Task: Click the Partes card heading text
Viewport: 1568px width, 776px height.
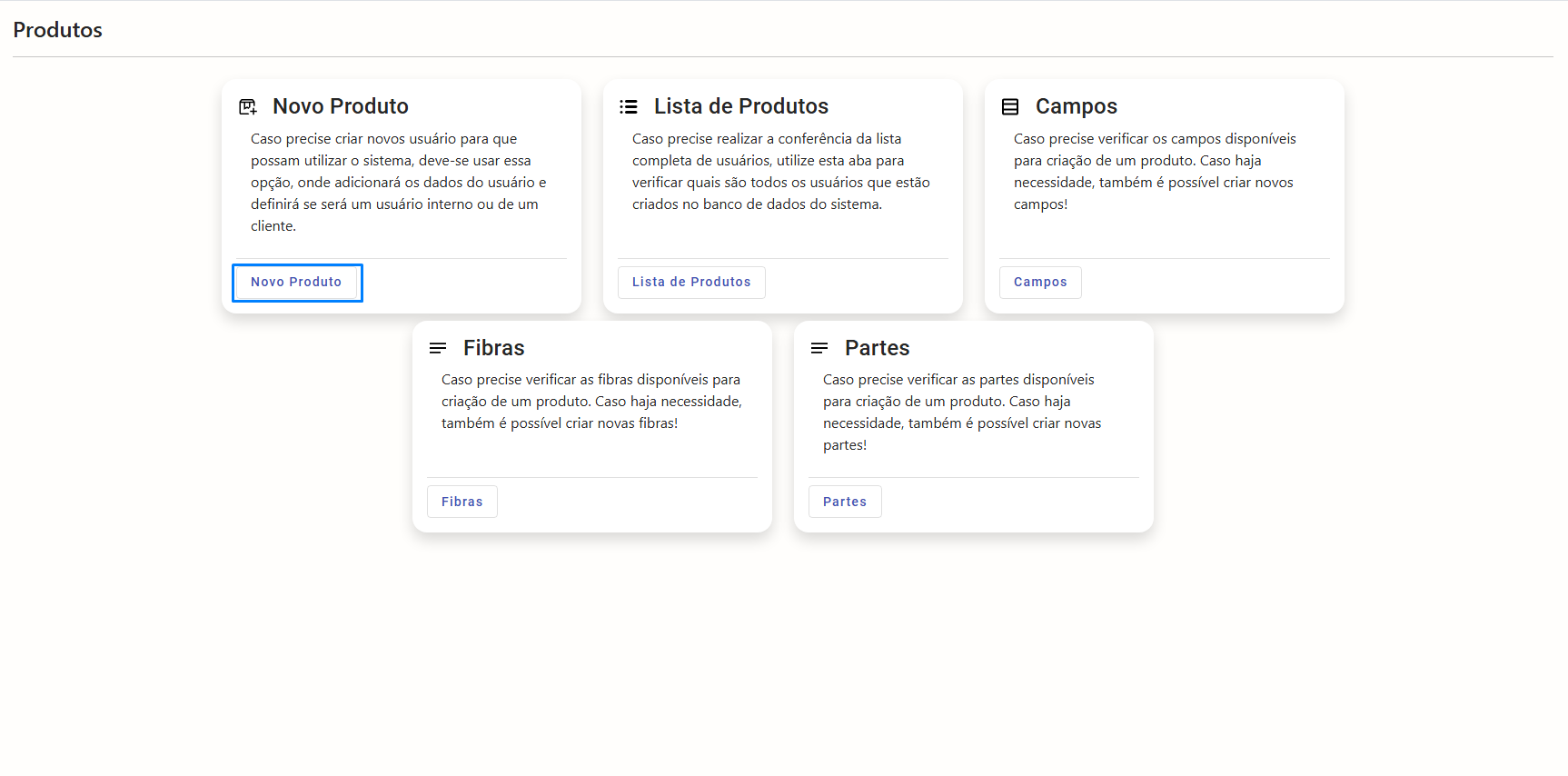Action: (877, 348)
